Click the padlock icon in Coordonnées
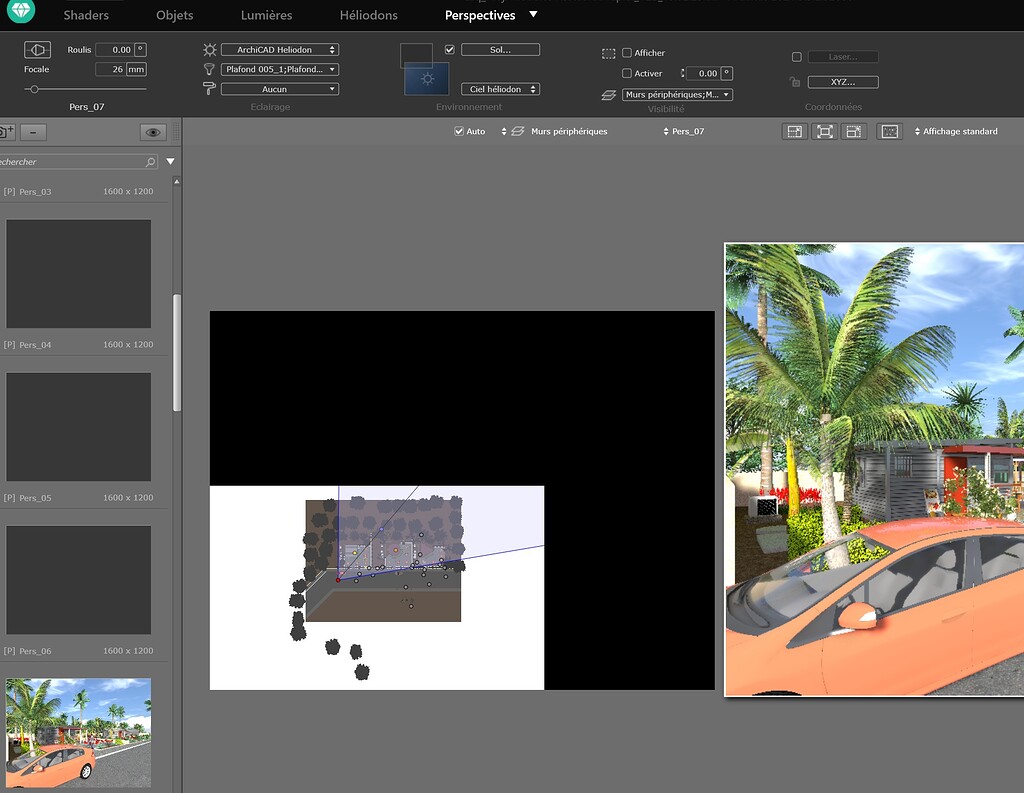The height and width of the screenshot is (793, 1024). point(795,81)
